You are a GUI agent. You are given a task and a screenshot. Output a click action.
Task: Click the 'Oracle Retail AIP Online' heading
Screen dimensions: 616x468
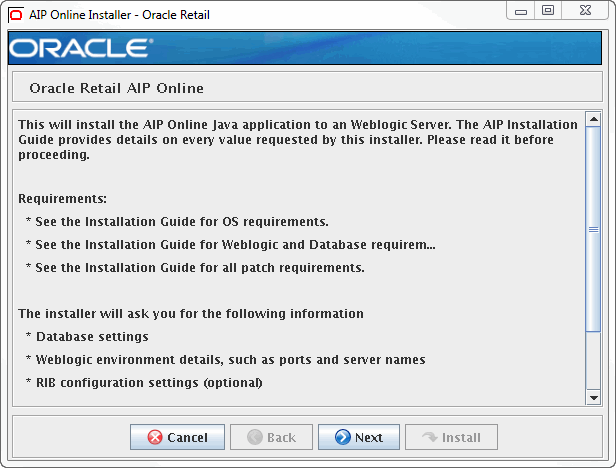tap(116, 88)
